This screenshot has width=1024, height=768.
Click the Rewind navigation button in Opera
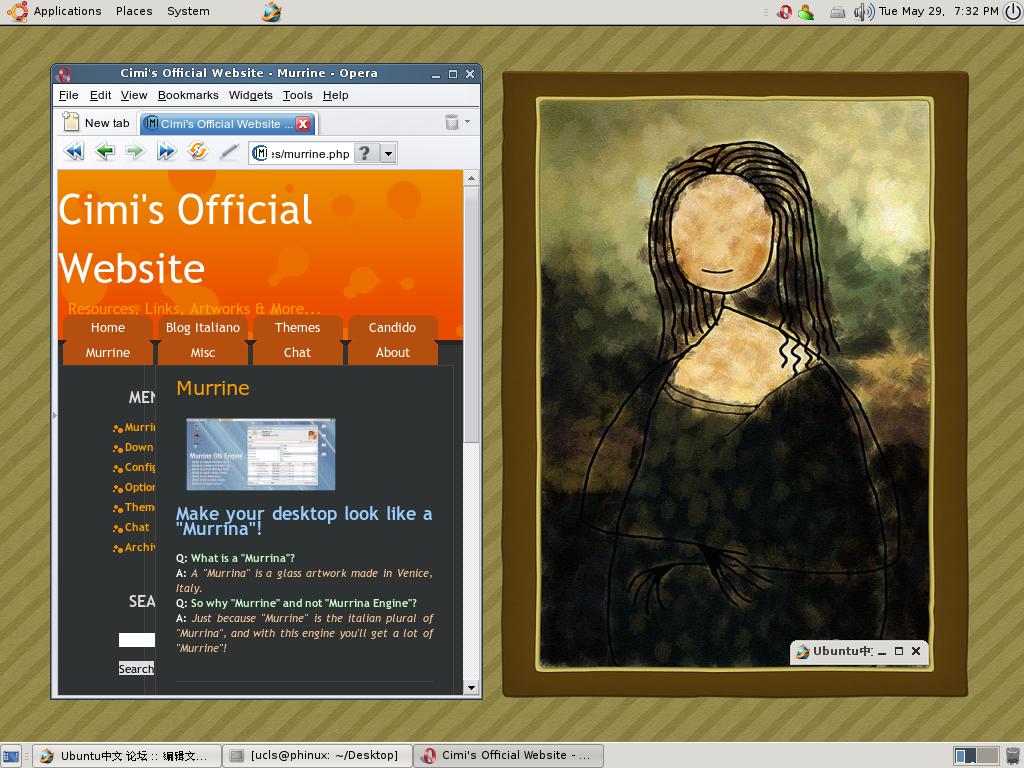tap(74, 152)
